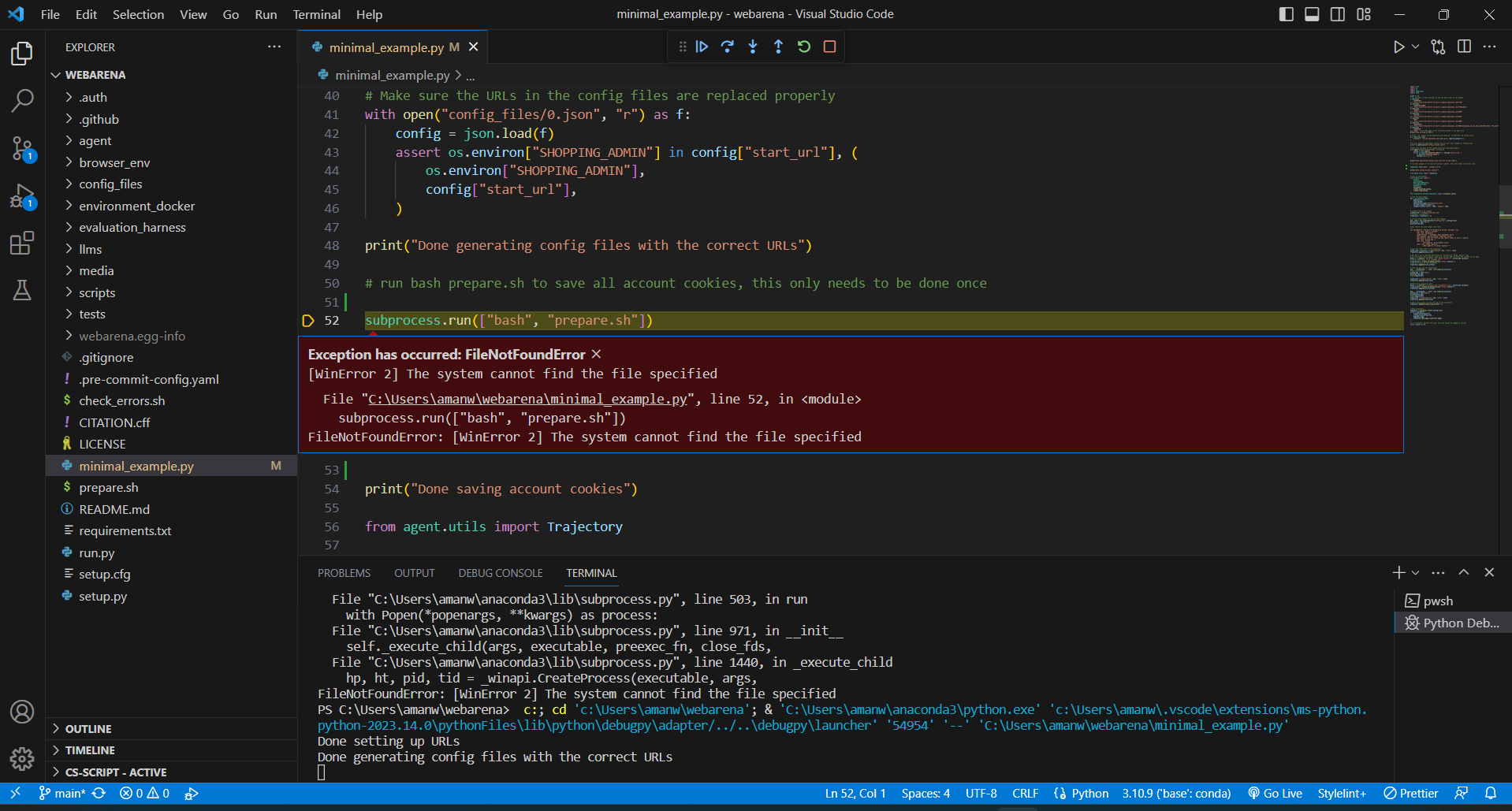The width and height of the screenshot is (1512, 811).
Task: Open the Run and Debug view
Action: tap(22, 196)
